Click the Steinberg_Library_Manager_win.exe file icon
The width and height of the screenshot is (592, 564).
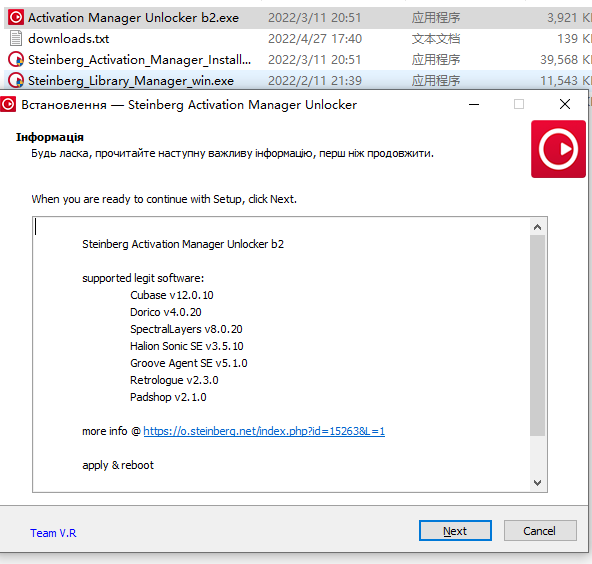point(16,80)
